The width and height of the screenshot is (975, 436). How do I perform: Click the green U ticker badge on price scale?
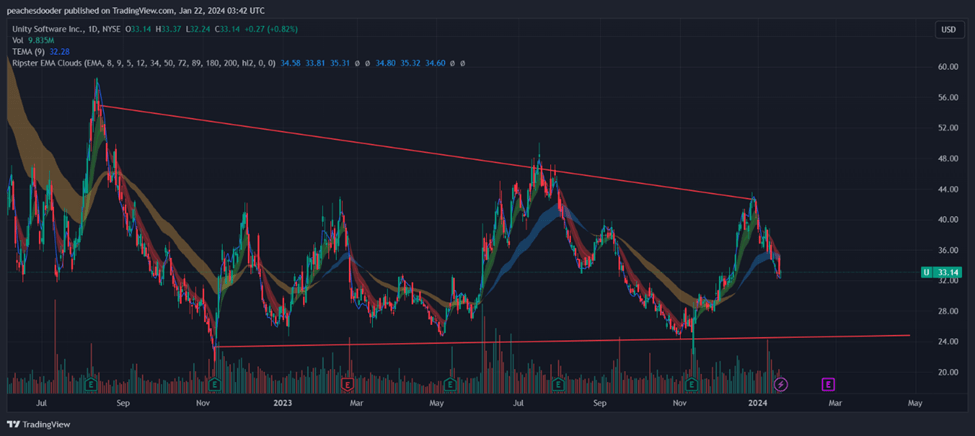tap(926, 272)
